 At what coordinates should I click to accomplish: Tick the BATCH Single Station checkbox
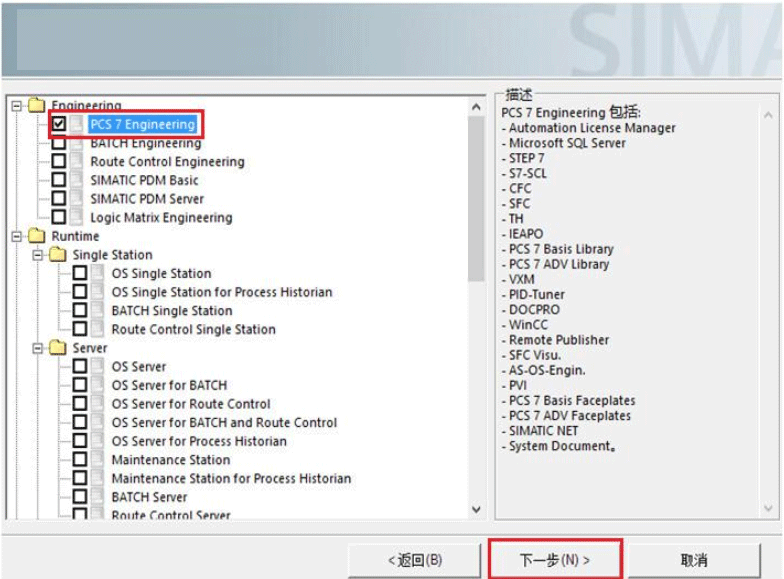coord(80,310)
